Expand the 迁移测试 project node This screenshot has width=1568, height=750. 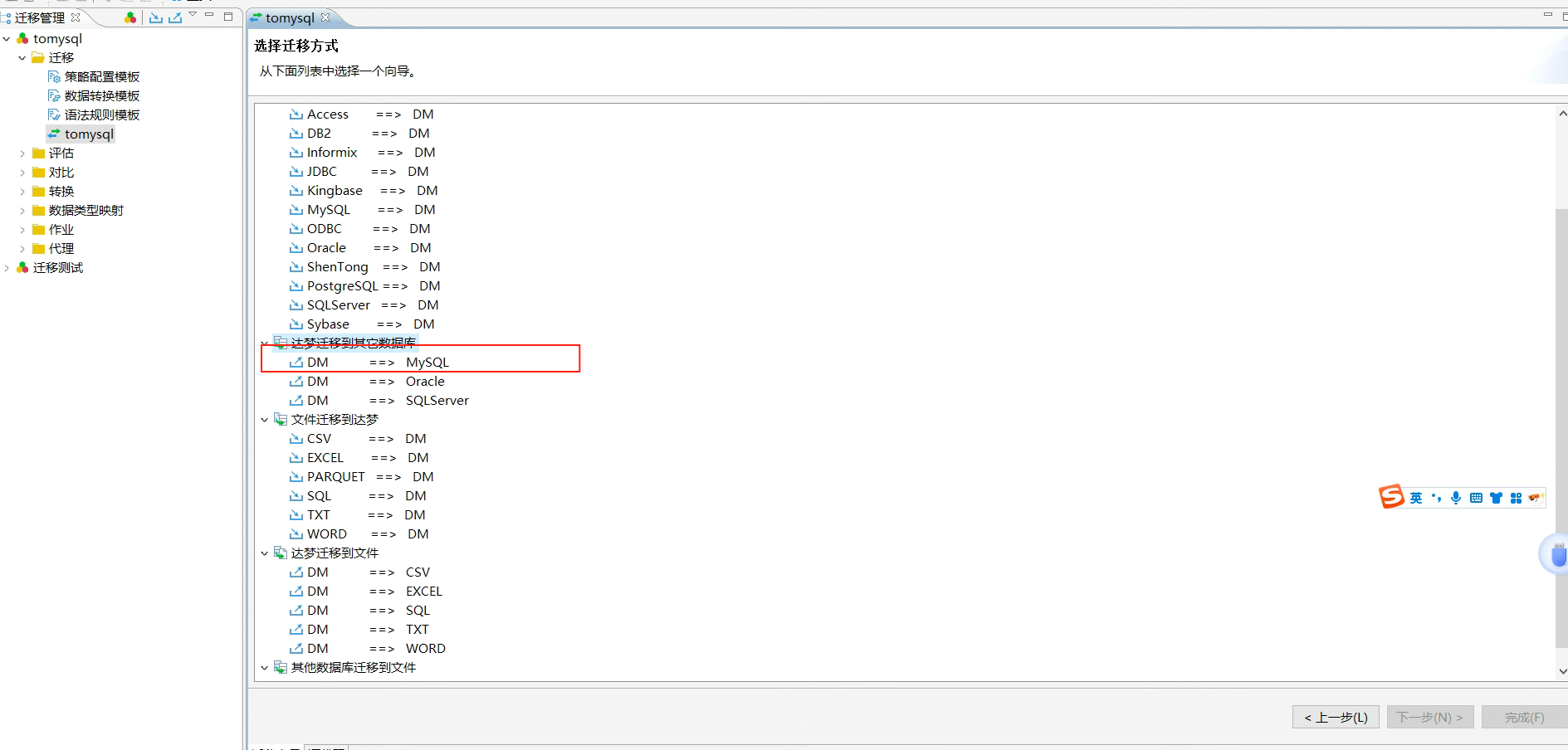[x=7, y=268]
